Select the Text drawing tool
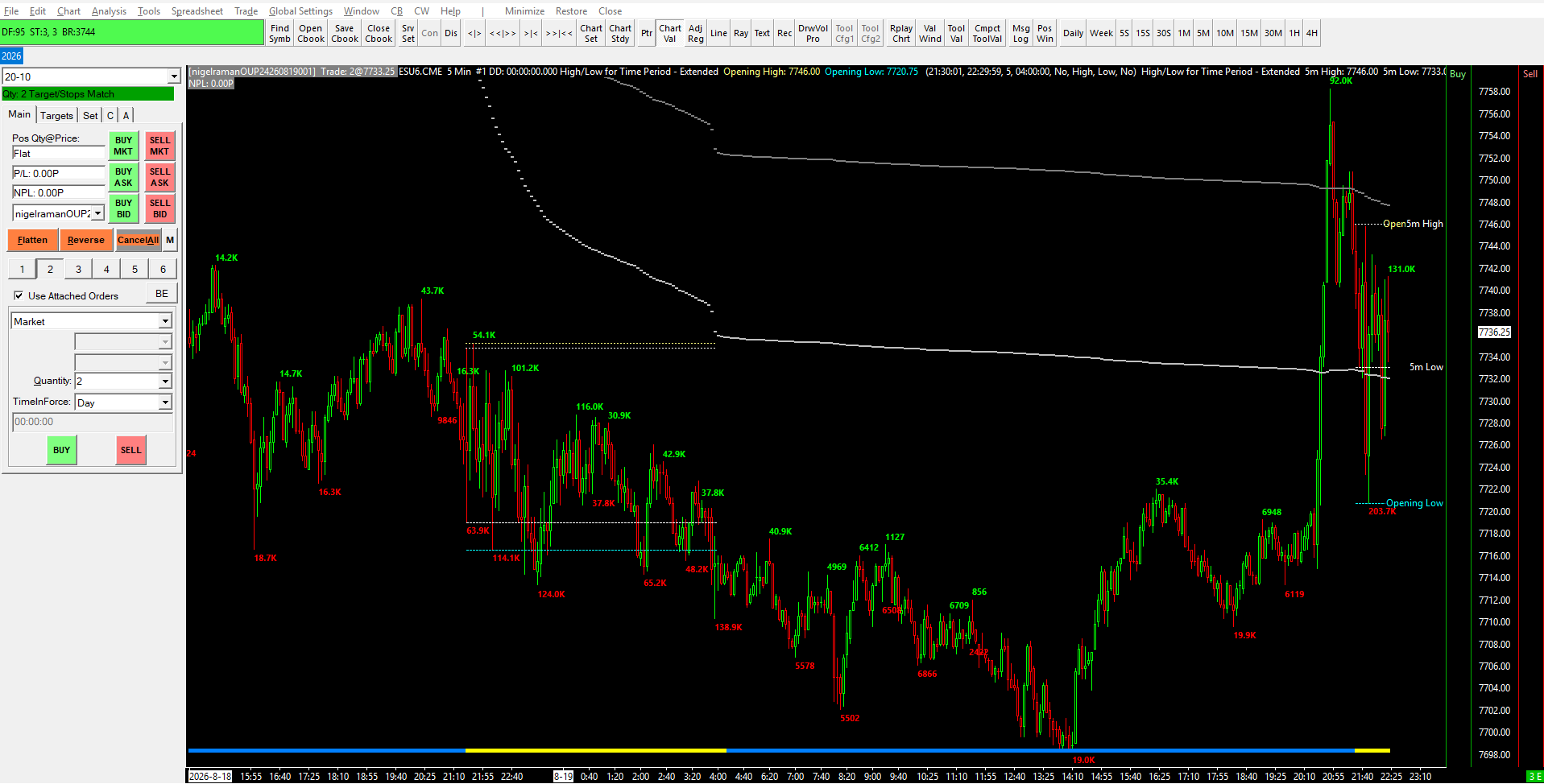 click(x=762, y=33)
